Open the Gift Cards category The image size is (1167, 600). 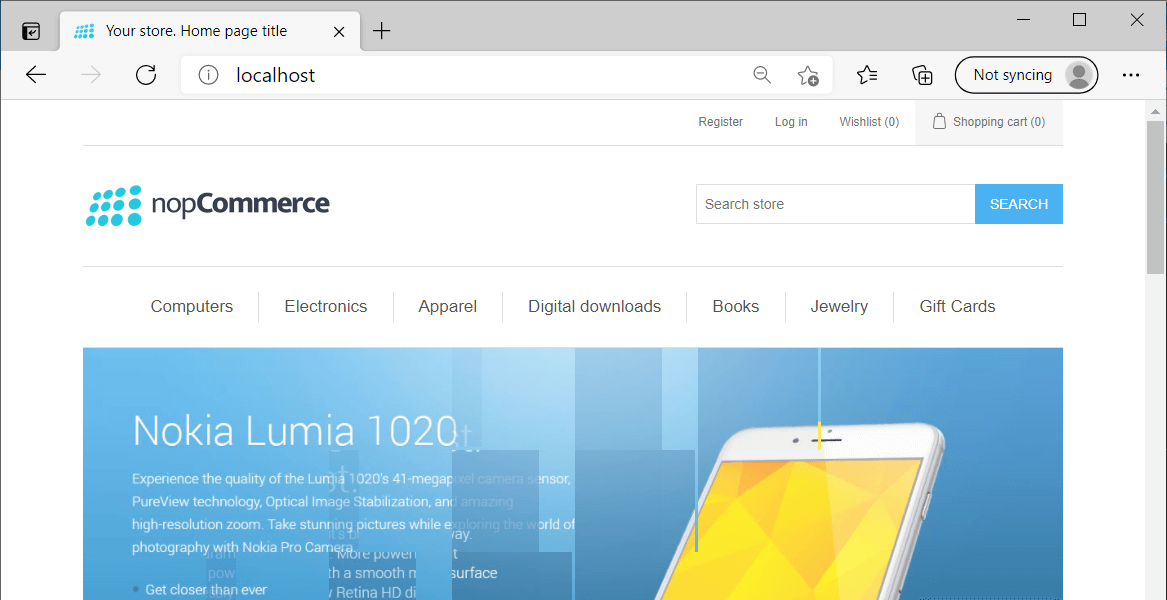pos(957,306)
